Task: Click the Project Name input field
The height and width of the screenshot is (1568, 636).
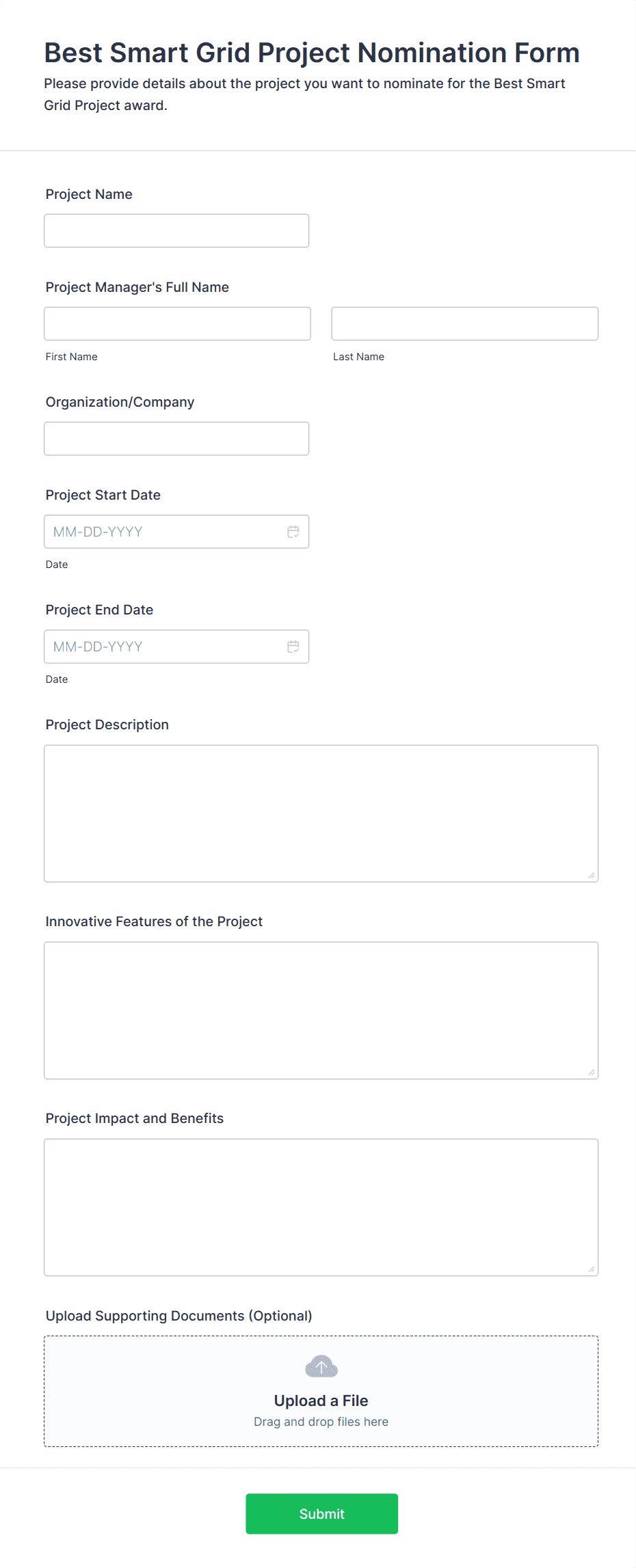Action: 176,231
